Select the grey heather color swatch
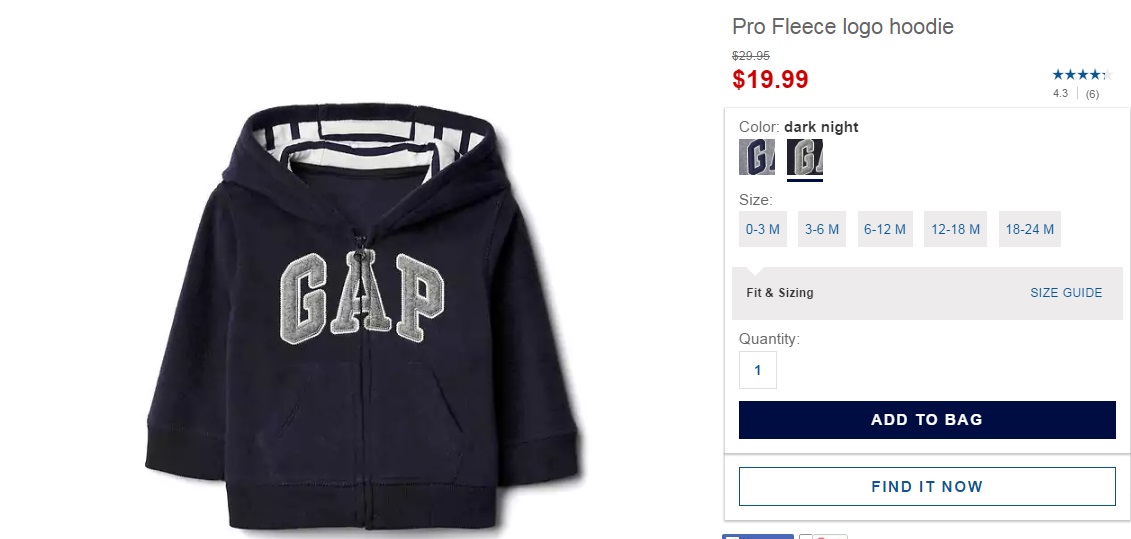 (x=757, y=157)
